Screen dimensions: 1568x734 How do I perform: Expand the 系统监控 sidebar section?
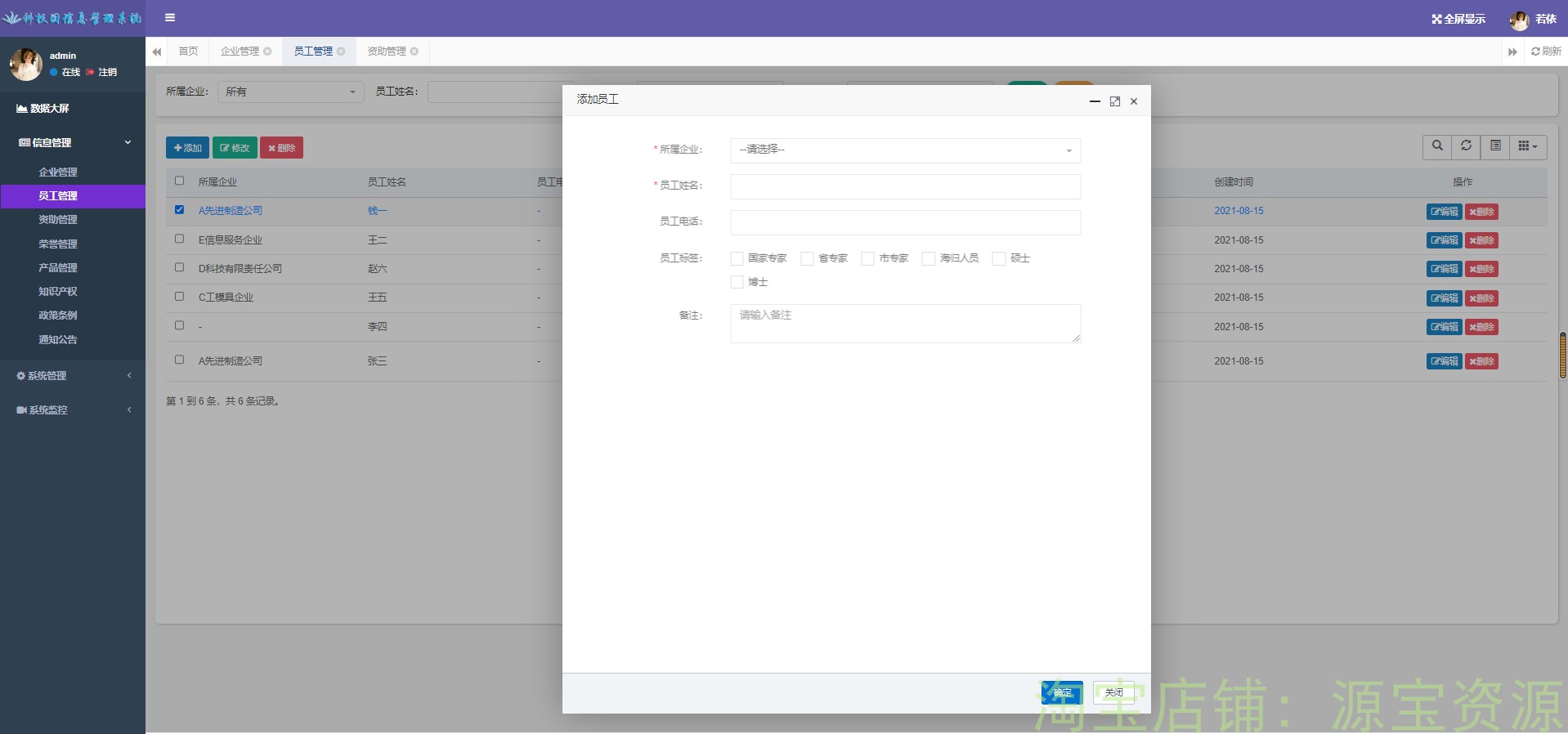click(x=73, y=410)
